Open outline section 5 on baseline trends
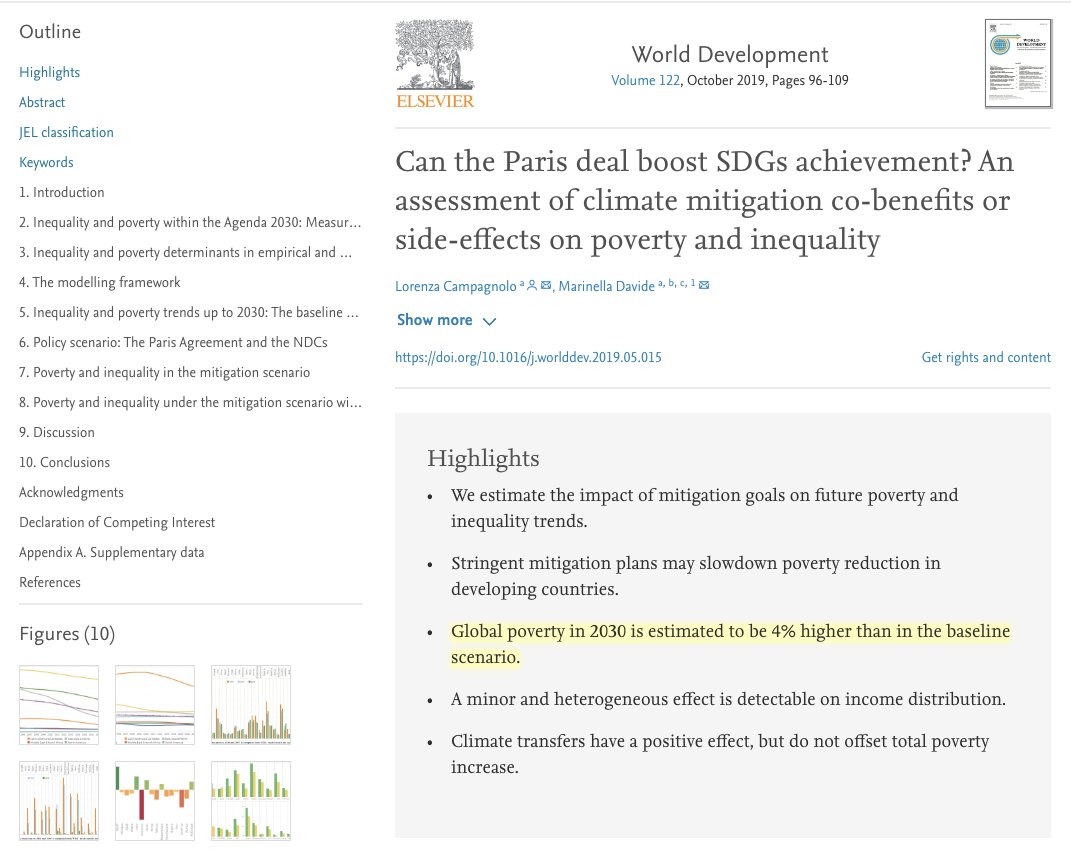Image resolution: width=1071 pixels, height=860 pixels. coord(189,313)
